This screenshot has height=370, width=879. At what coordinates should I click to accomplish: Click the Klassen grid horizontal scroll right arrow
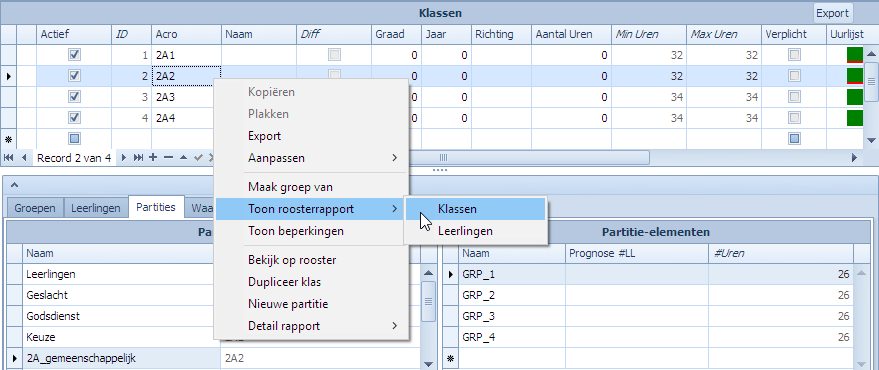(x=854, y=158)
